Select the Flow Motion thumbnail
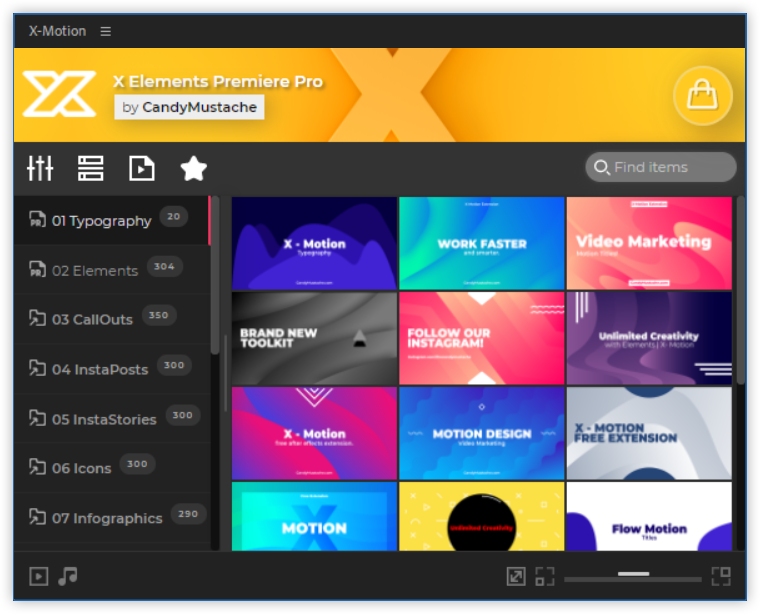 [x=649, y=516]
